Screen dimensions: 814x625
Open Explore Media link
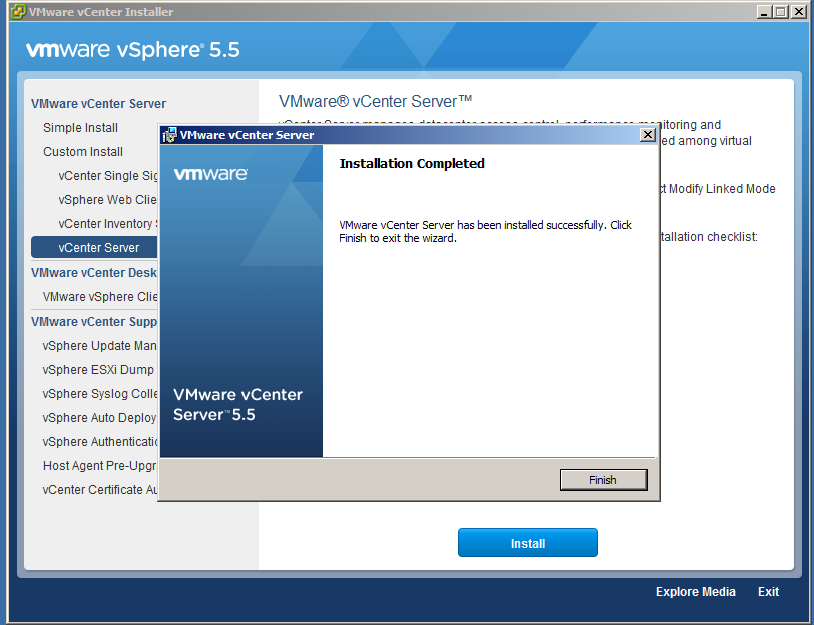(695, 592)
